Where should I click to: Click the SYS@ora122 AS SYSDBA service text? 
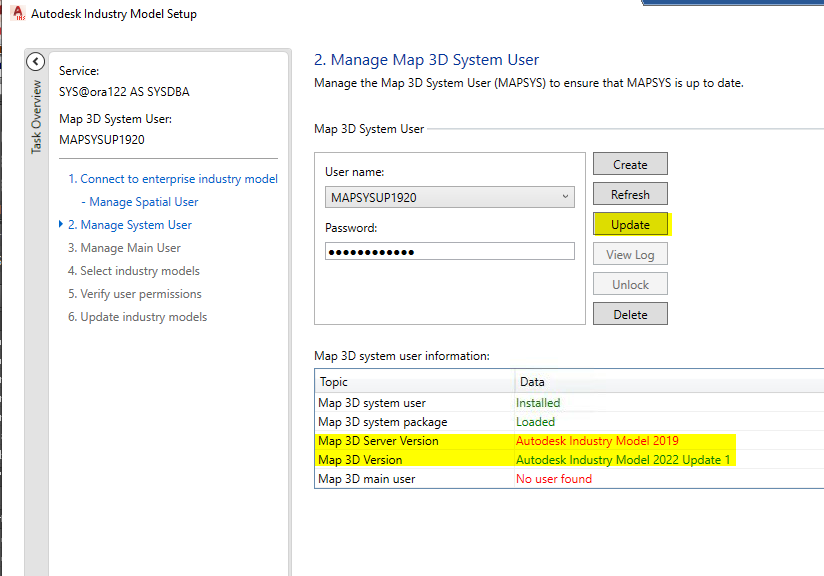click(124, 91)
